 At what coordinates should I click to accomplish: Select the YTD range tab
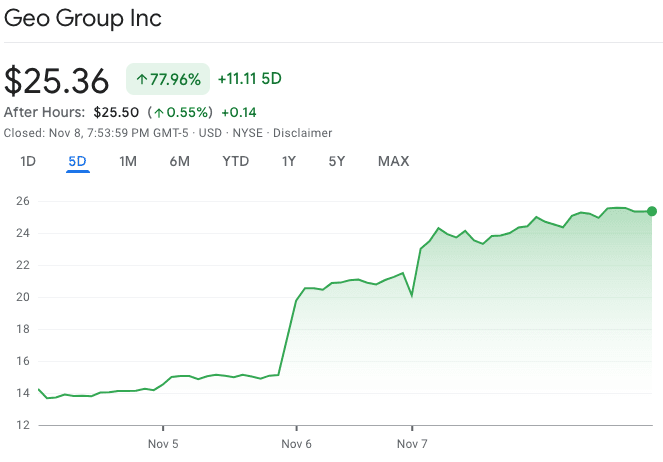[236, 161]
